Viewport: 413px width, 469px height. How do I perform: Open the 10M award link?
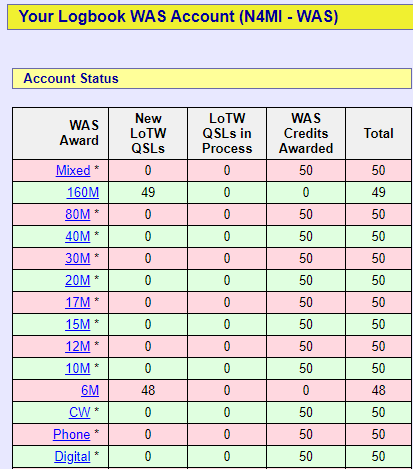(78, 369)
